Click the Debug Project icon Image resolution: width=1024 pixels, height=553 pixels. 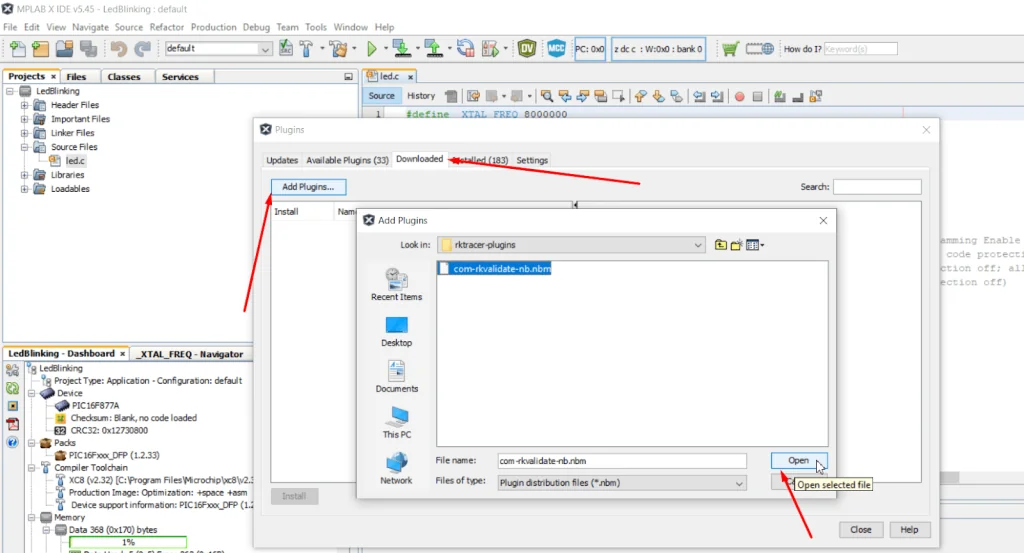tap(490, 48)
